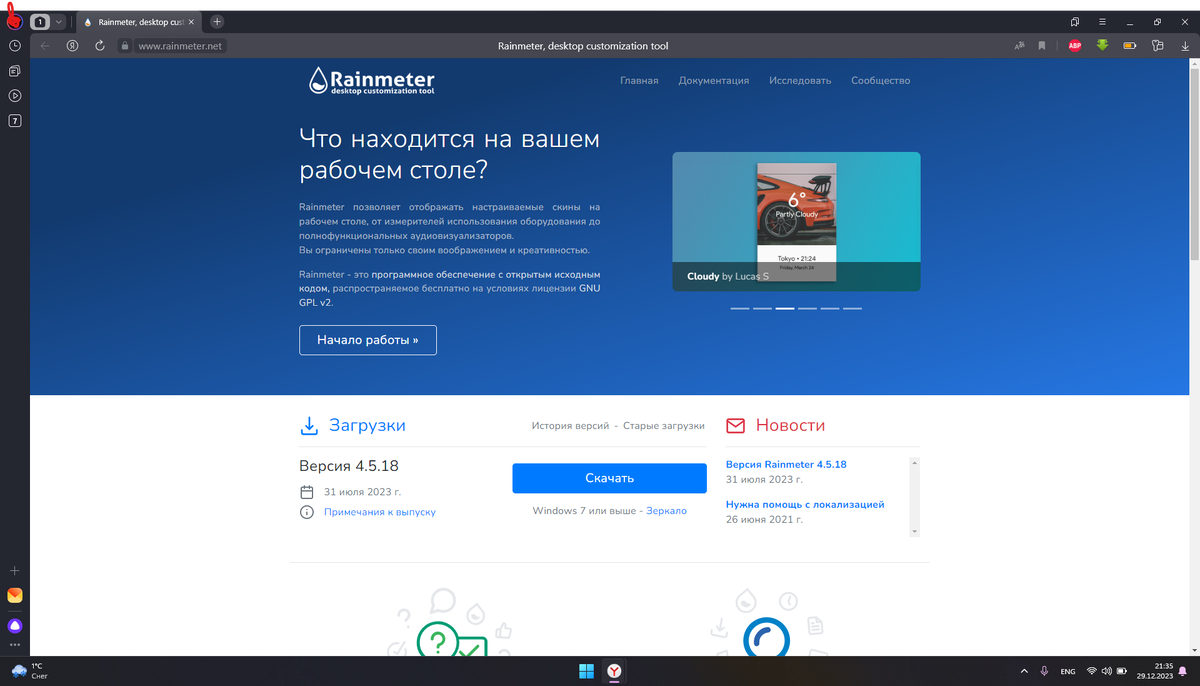This screenshot has height=686, width=1200.
Task: Click the blue Скачать download button
Action: [610, 478]
